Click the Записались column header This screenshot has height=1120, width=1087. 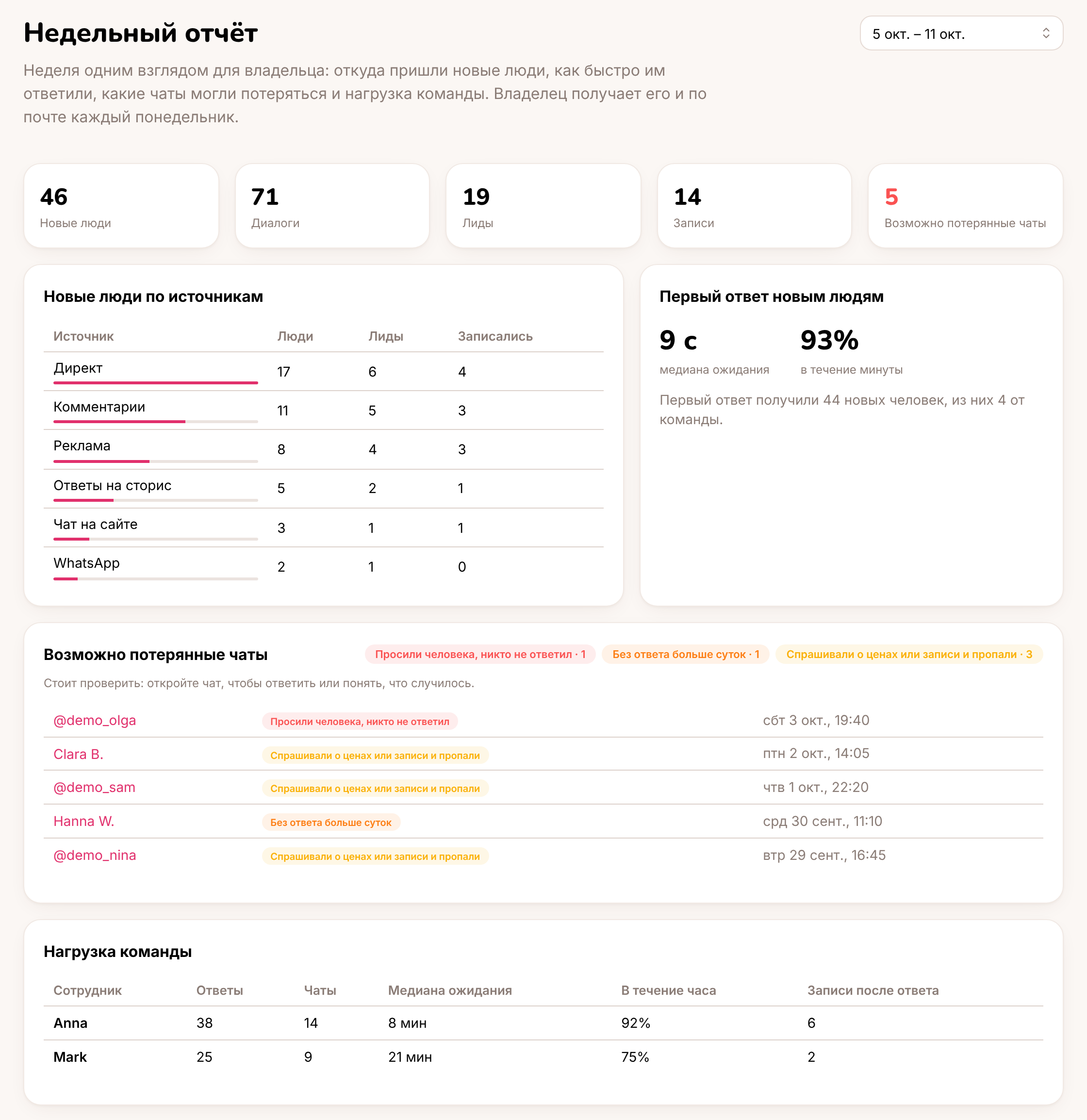(495, 336)
